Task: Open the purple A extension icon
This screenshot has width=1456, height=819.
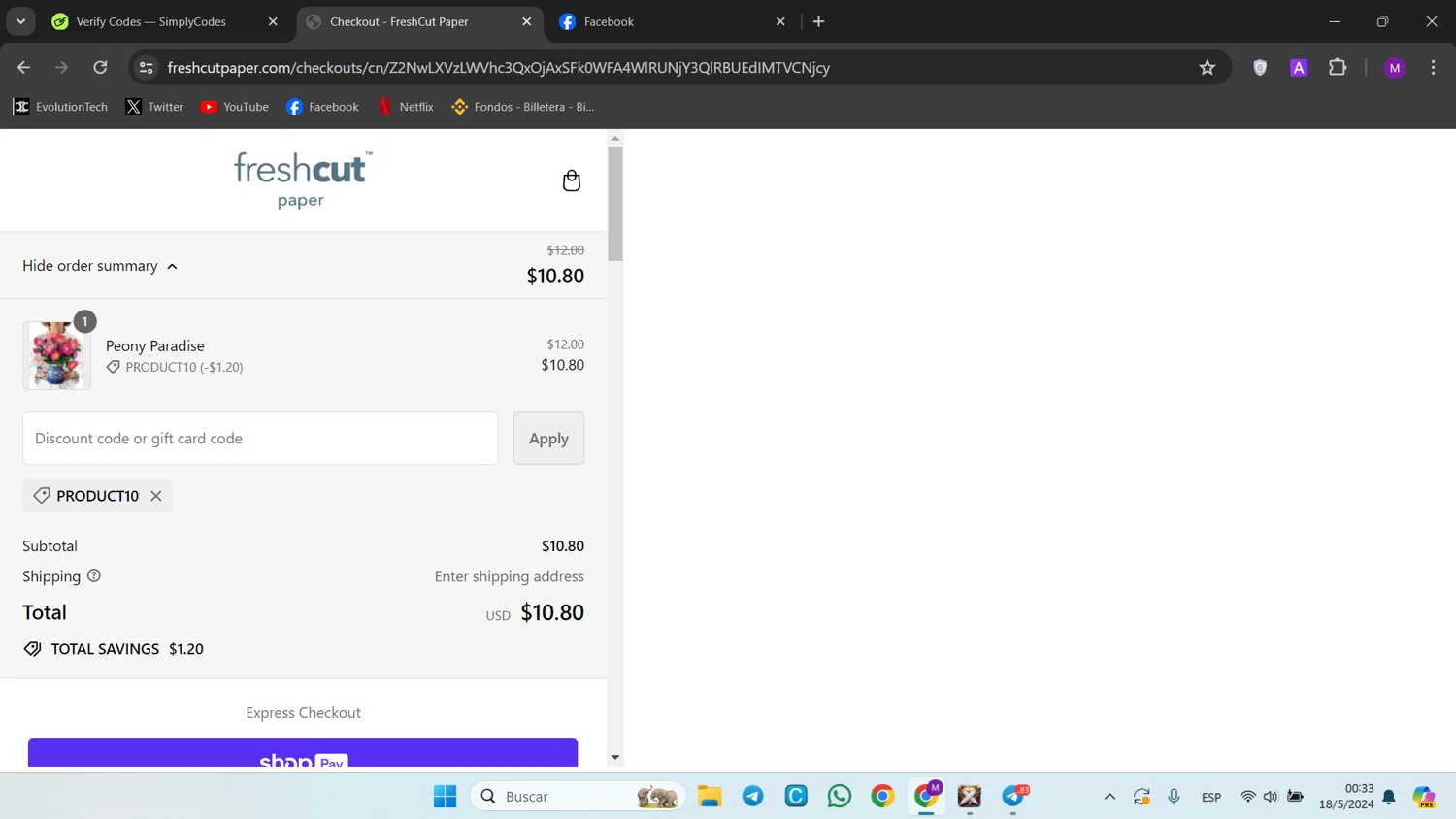Action: [1299, 67]
